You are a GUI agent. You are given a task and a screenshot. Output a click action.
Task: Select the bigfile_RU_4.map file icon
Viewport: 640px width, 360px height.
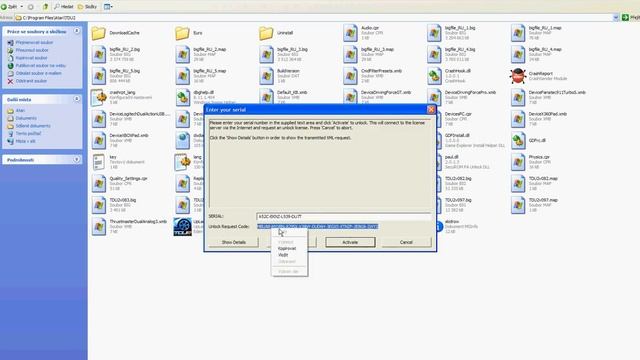[x=518, y=55]
